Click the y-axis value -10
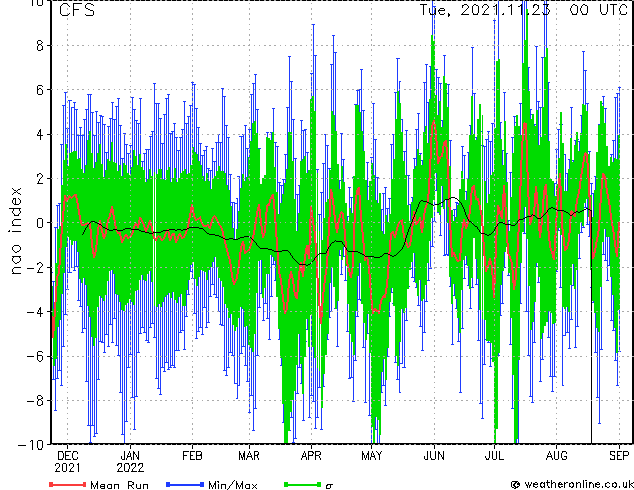 click(31, 445)
